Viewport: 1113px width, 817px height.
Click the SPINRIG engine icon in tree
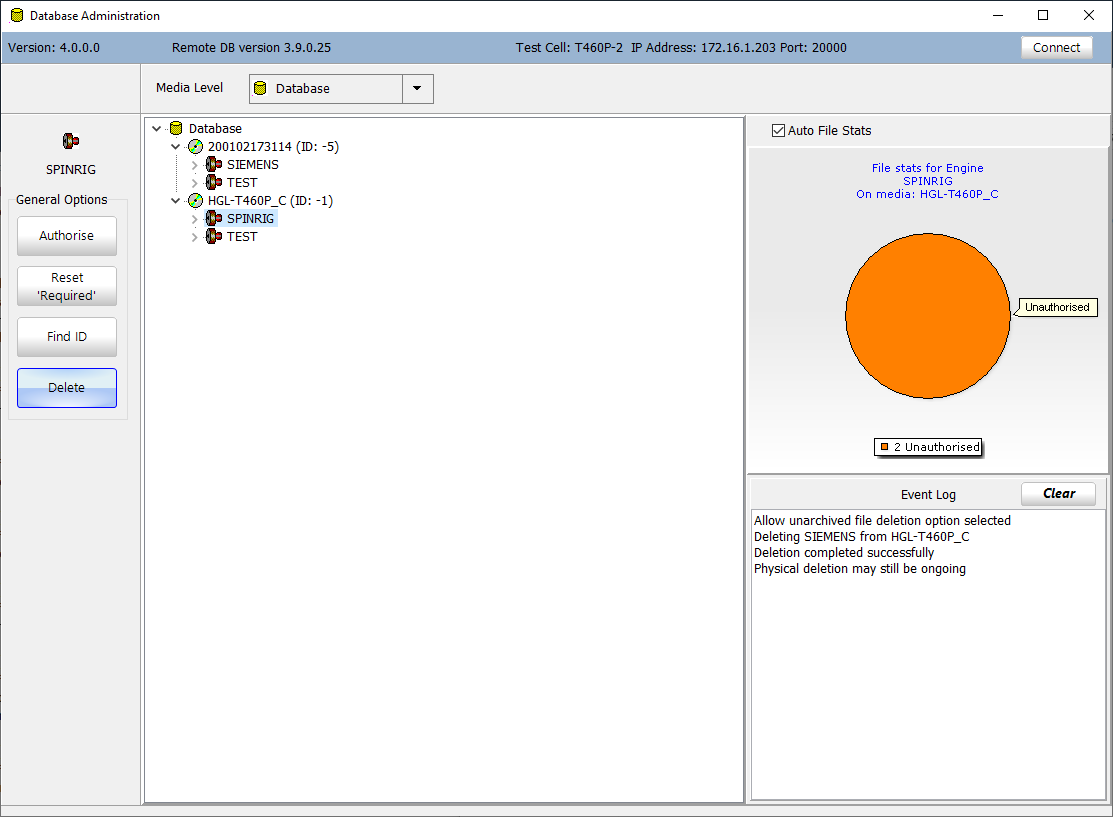pyautogui.click(x=214, y=219)
